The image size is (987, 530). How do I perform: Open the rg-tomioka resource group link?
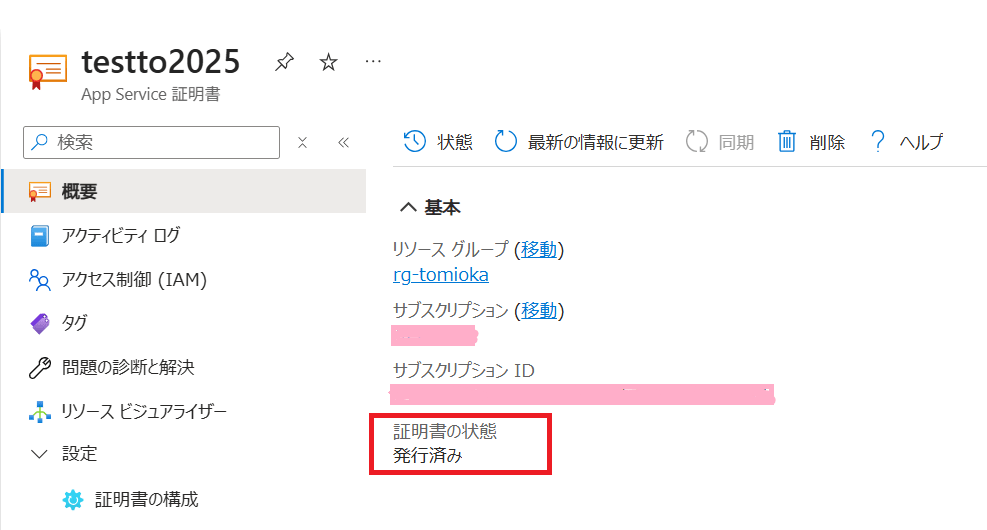point(441,275)
